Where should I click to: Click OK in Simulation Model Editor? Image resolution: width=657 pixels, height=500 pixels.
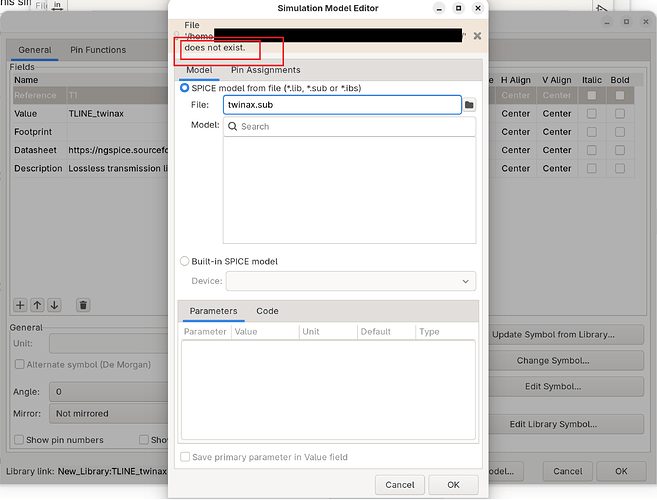[453, 484]
